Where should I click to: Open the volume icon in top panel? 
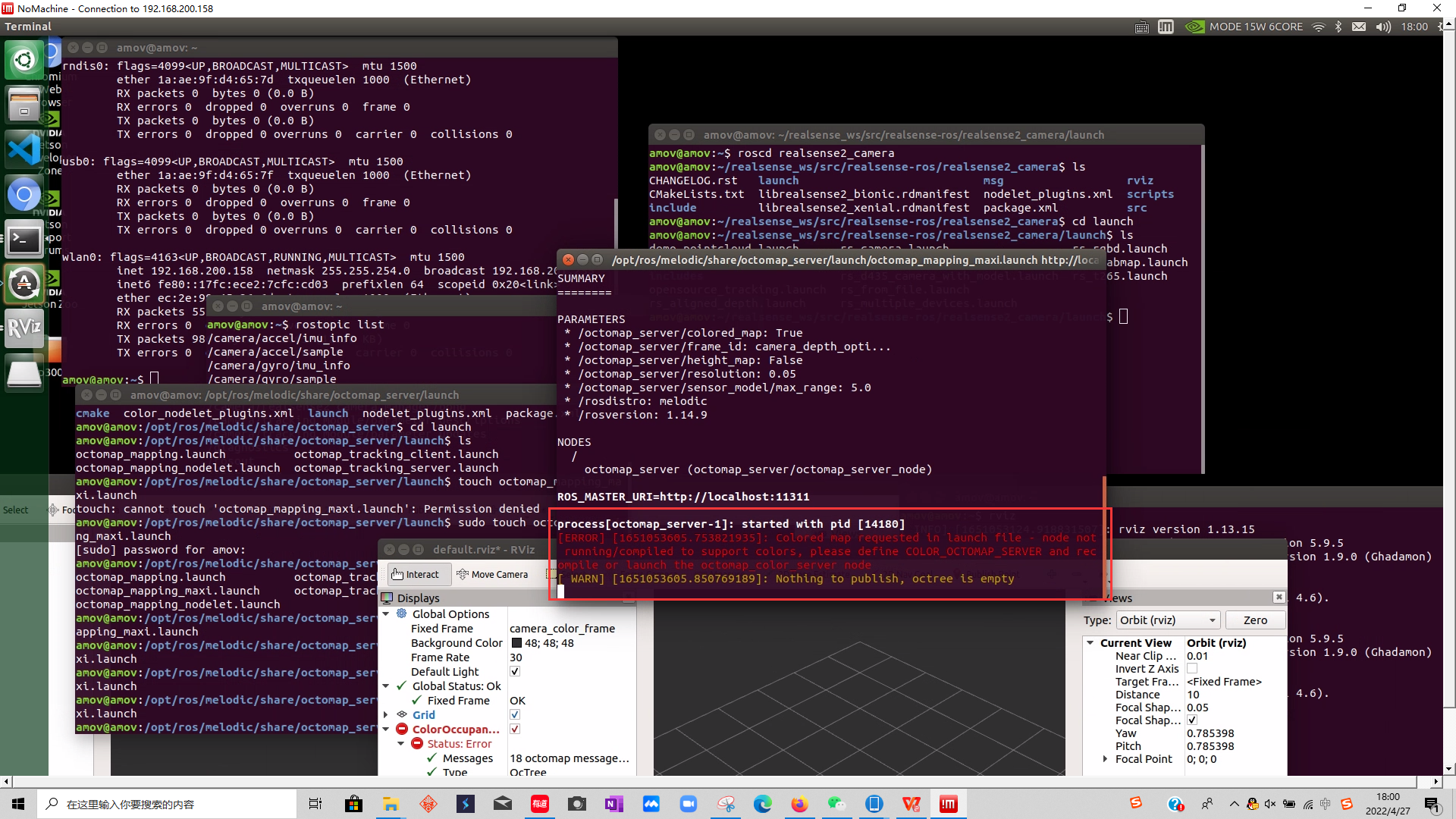(x=1382, y=27)
